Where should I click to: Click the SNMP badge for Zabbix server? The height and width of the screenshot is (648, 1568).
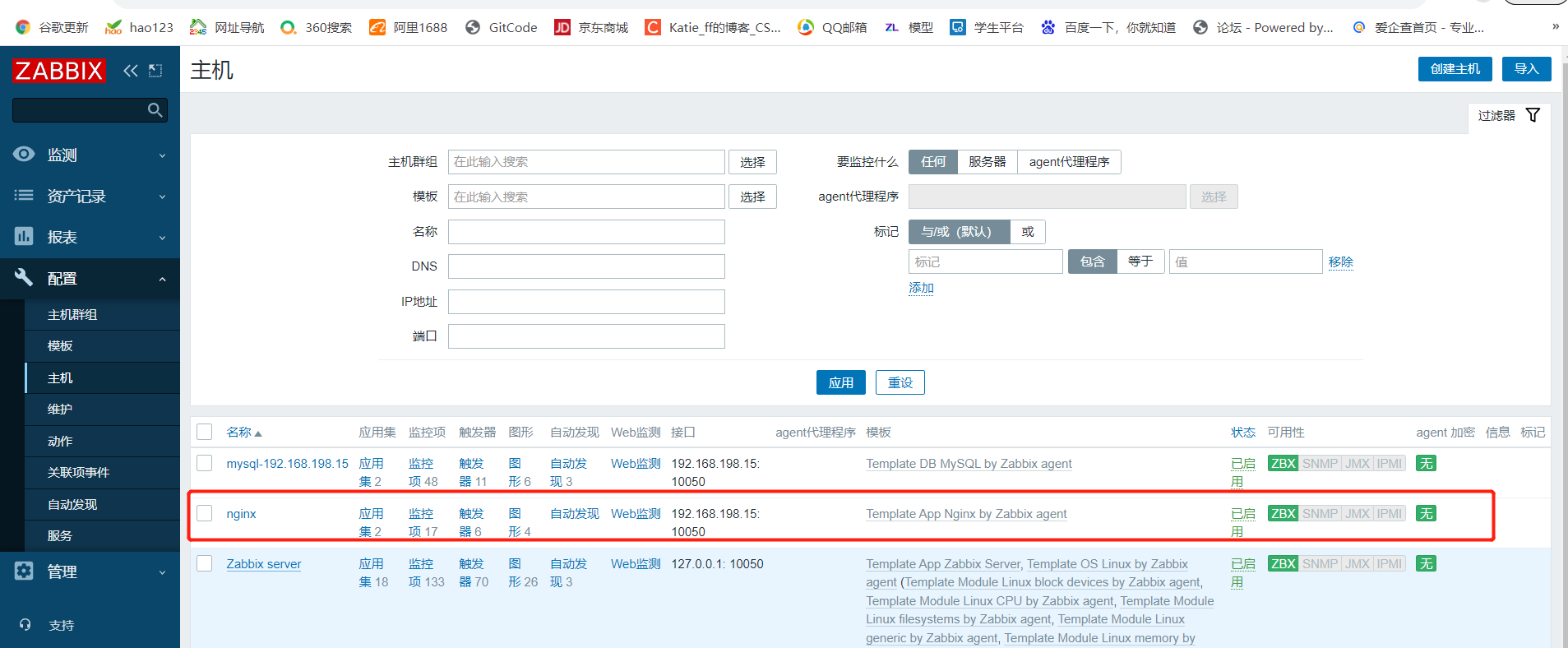[1320, 563]
